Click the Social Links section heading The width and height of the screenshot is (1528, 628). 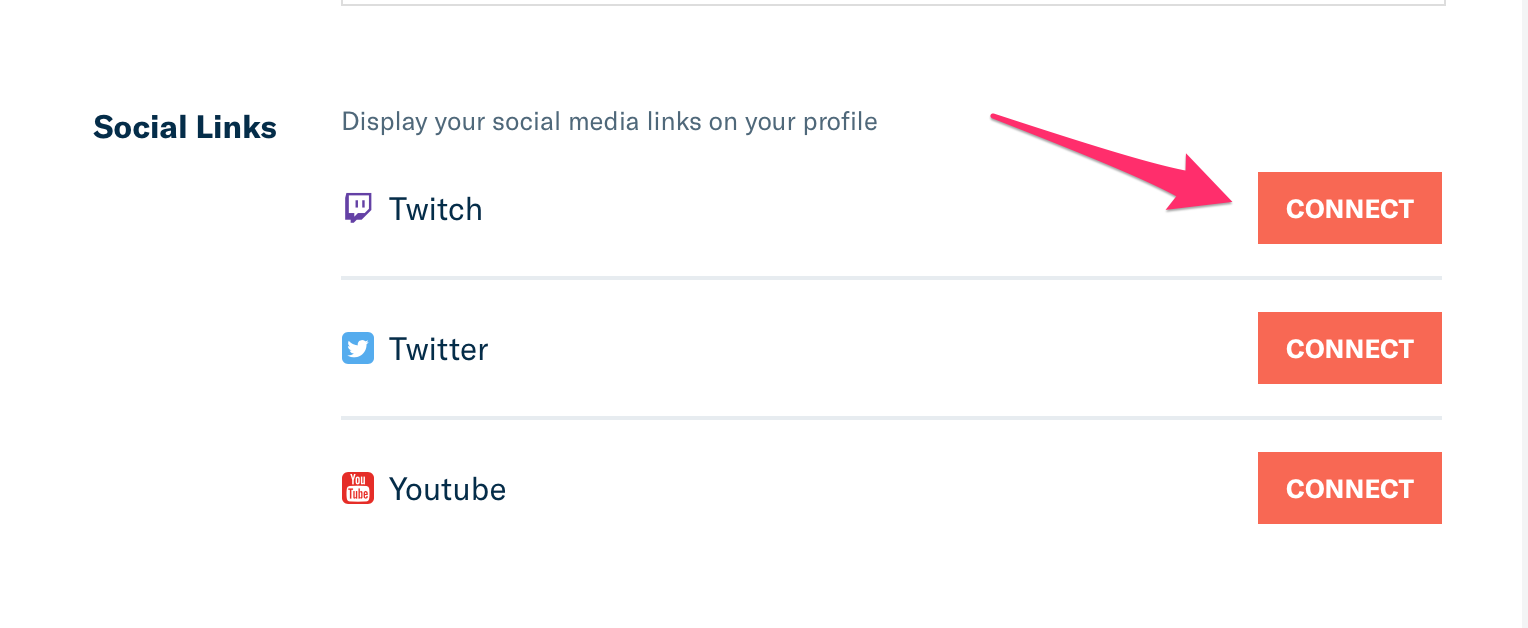click(185, 127)
